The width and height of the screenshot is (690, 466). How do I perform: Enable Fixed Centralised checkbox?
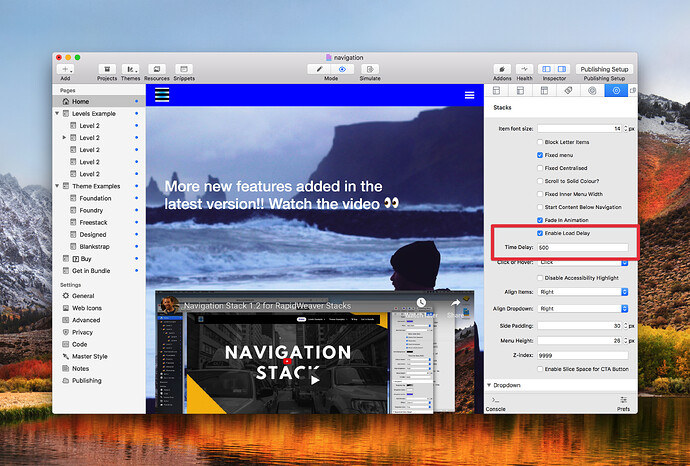pos(540,168)
